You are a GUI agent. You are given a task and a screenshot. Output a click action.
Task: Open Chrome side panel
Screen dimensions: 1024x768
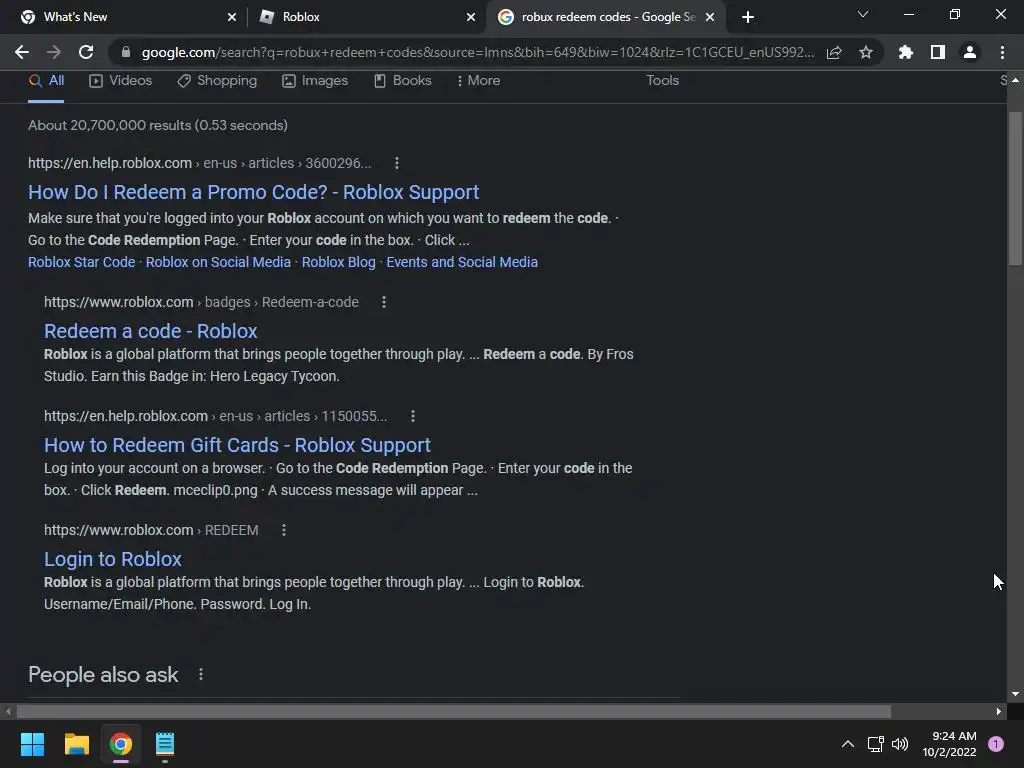[x=938, y=52]
